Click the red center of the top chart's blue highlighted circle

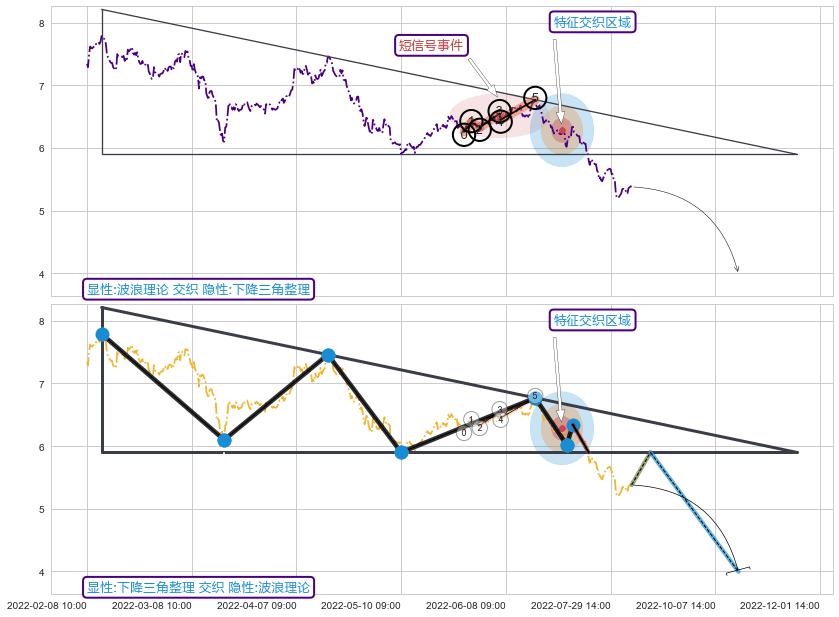[x=562, y=130]
